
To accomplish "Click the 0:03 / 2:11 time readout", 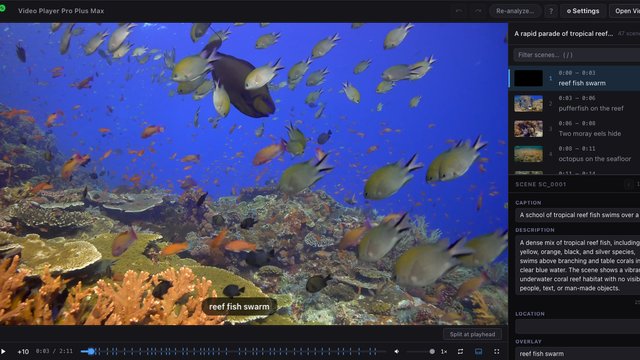I will tap(54, 351).
